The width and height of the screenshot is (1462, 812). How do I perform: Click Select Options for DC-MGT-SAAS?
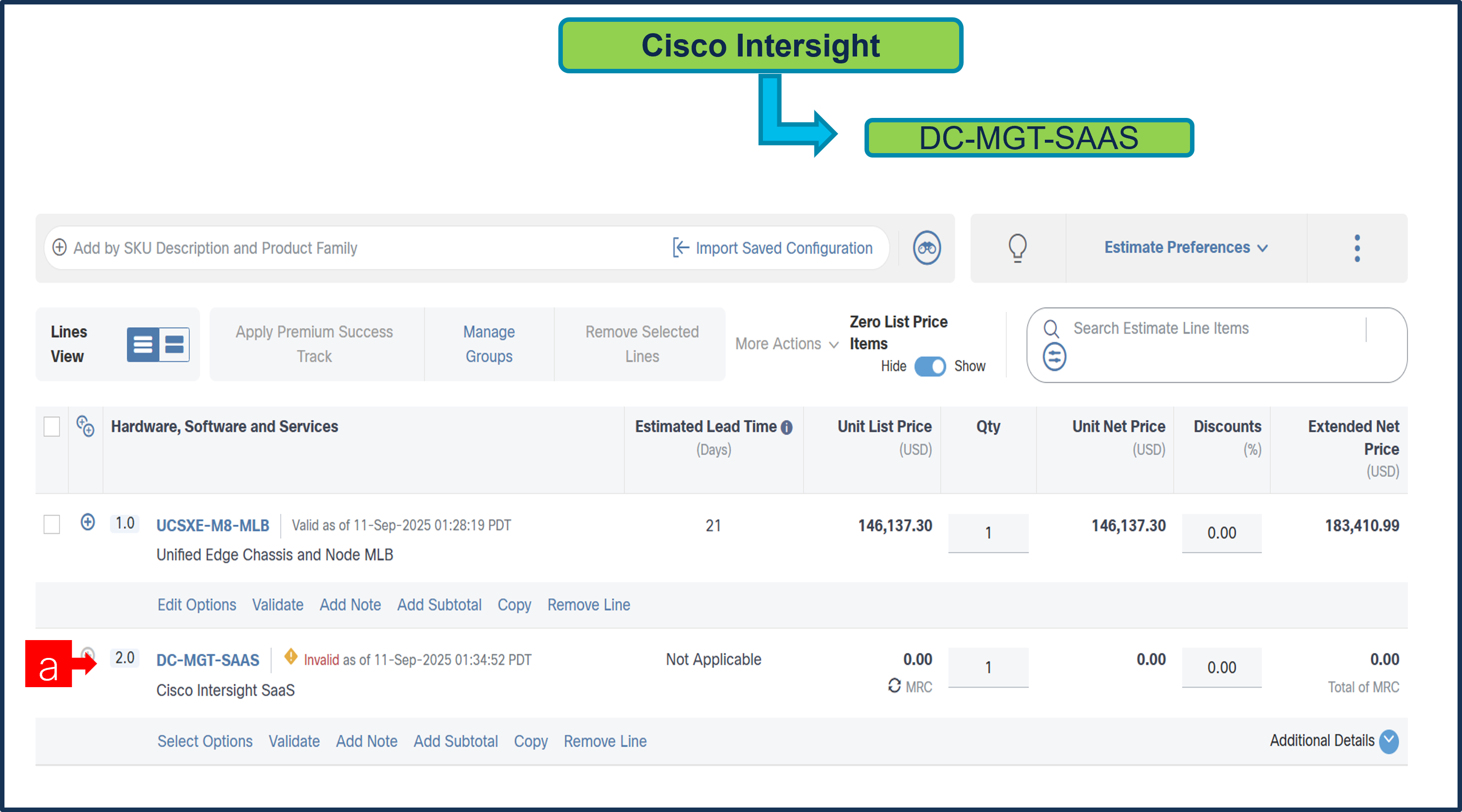pos(205,741)
